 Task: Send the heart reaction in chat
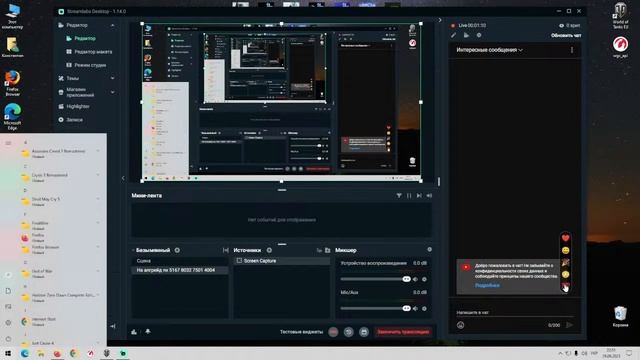(x=565, y=238)
